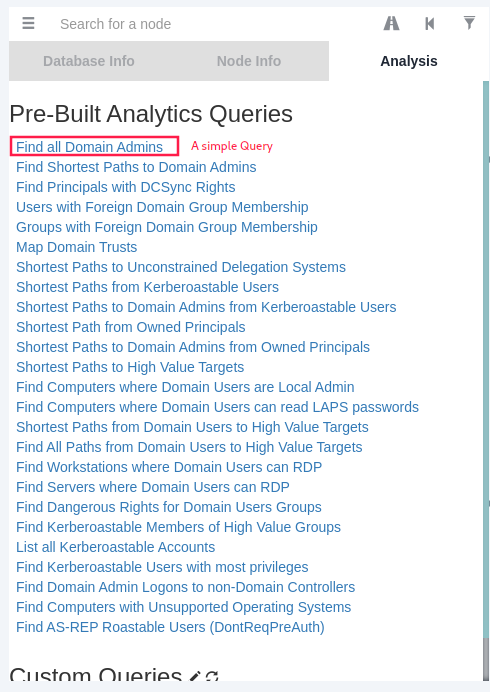This screenshot has height=692, width=490.
Task: Click the vertical scrollbar on the right
Action: click(x=486, y=380)
